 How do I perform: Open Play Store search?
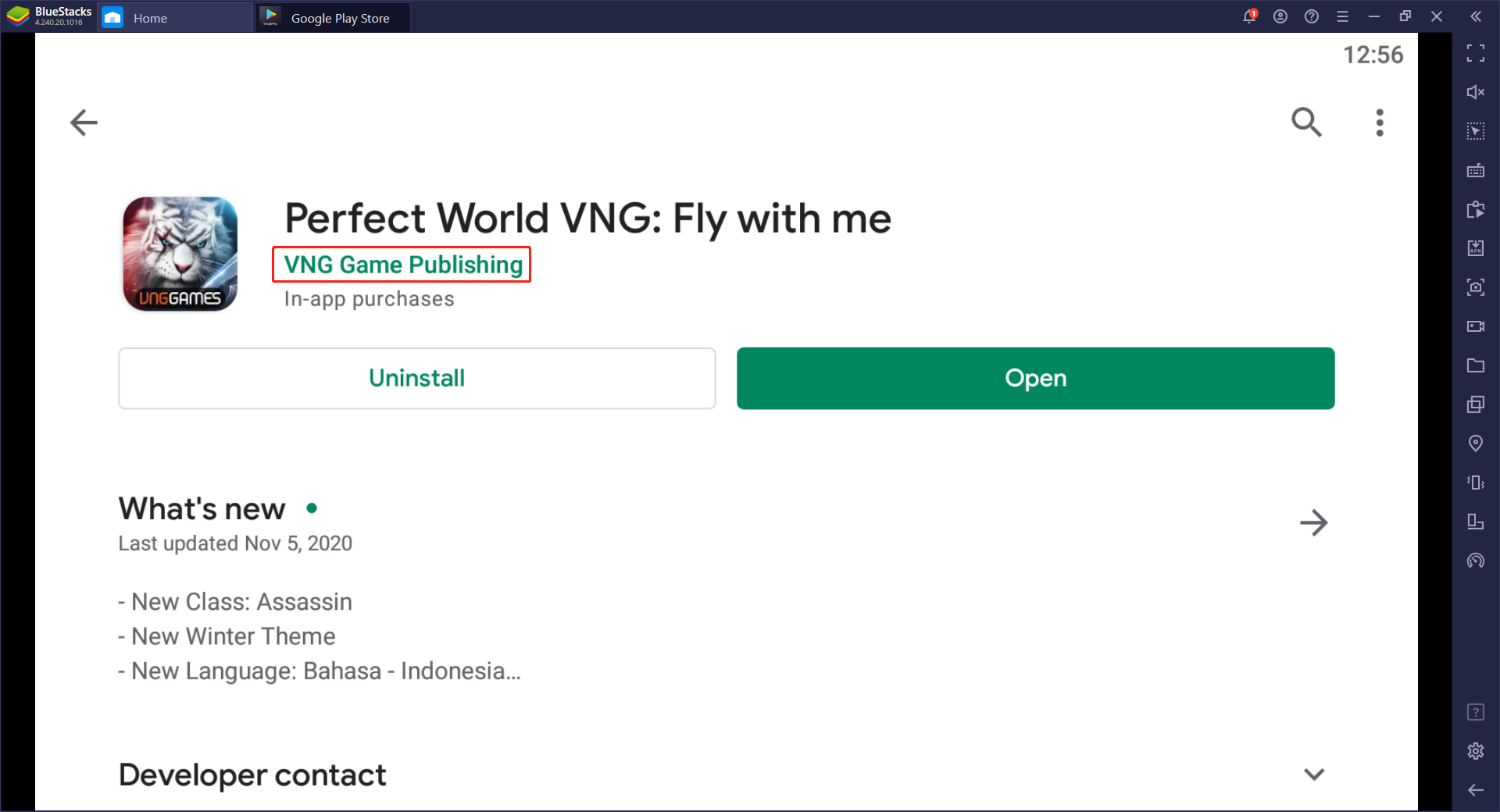click(1306, 123)
